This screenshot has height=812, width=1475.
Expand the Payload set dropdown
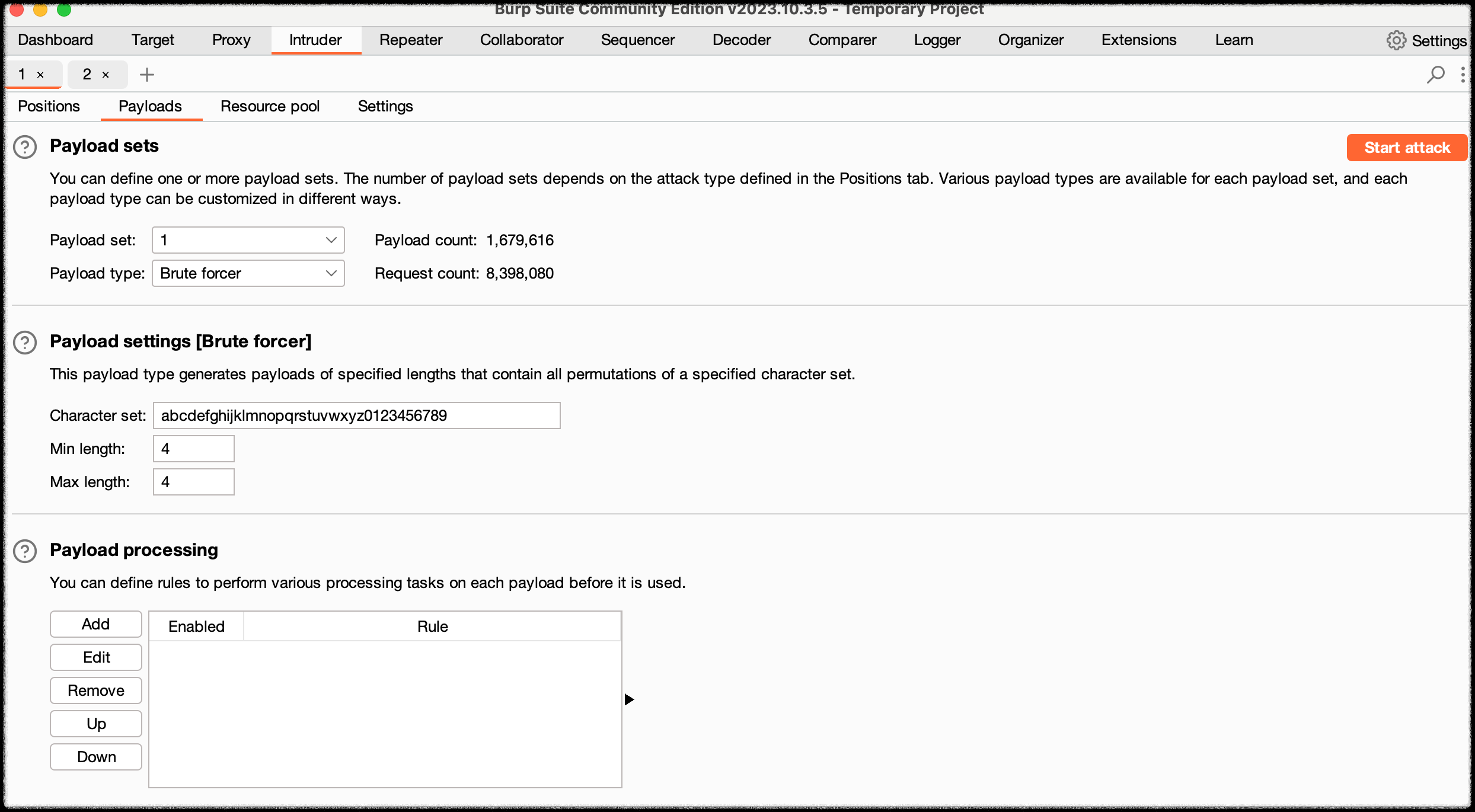coord(248,240)
